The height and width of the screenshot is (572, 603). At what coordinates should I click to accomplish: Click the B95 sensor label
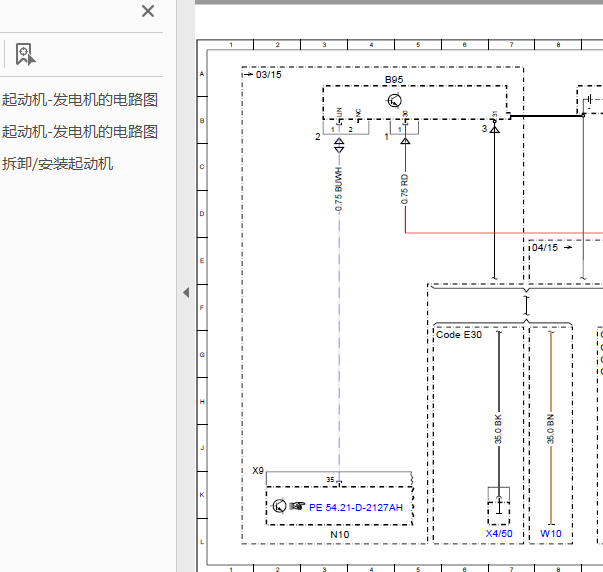pos(394,80)
